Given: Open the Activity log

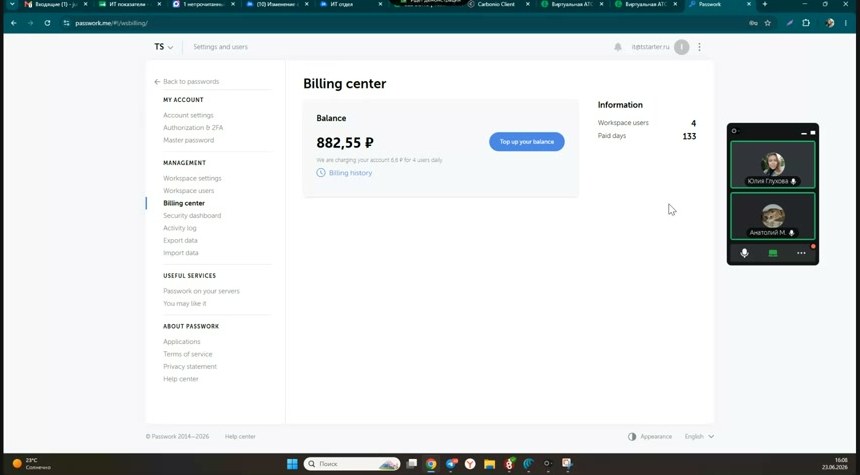Looking at the screenshot, I should click(x=179, y=228).
